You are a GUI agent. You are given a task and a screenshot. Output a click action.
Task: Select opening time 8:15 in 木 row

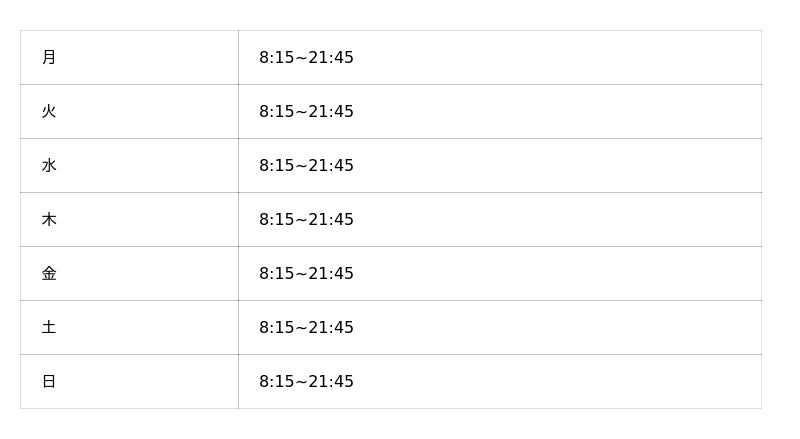276,220
